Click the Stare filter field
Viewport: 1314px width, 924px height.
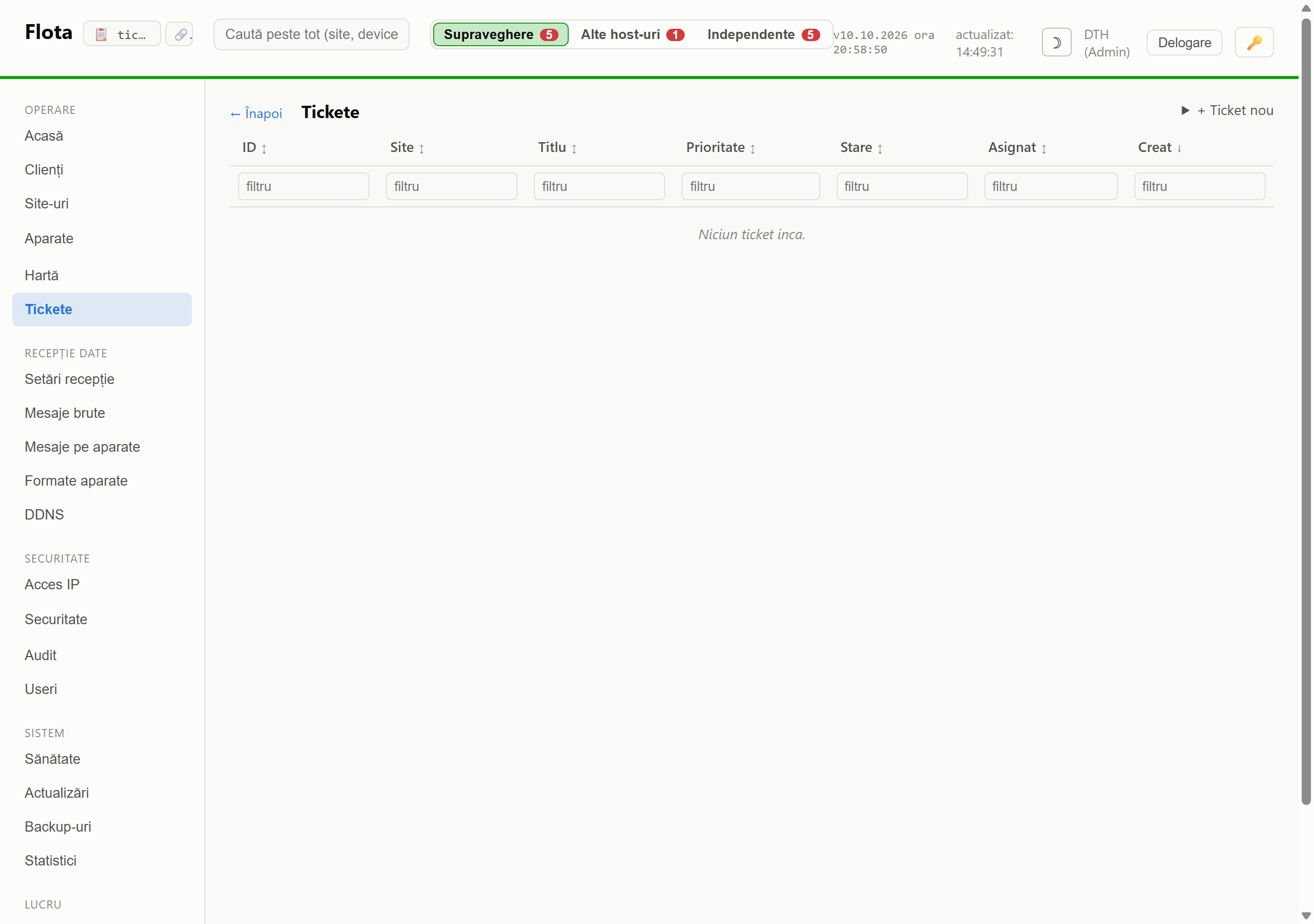coord(902,187)
